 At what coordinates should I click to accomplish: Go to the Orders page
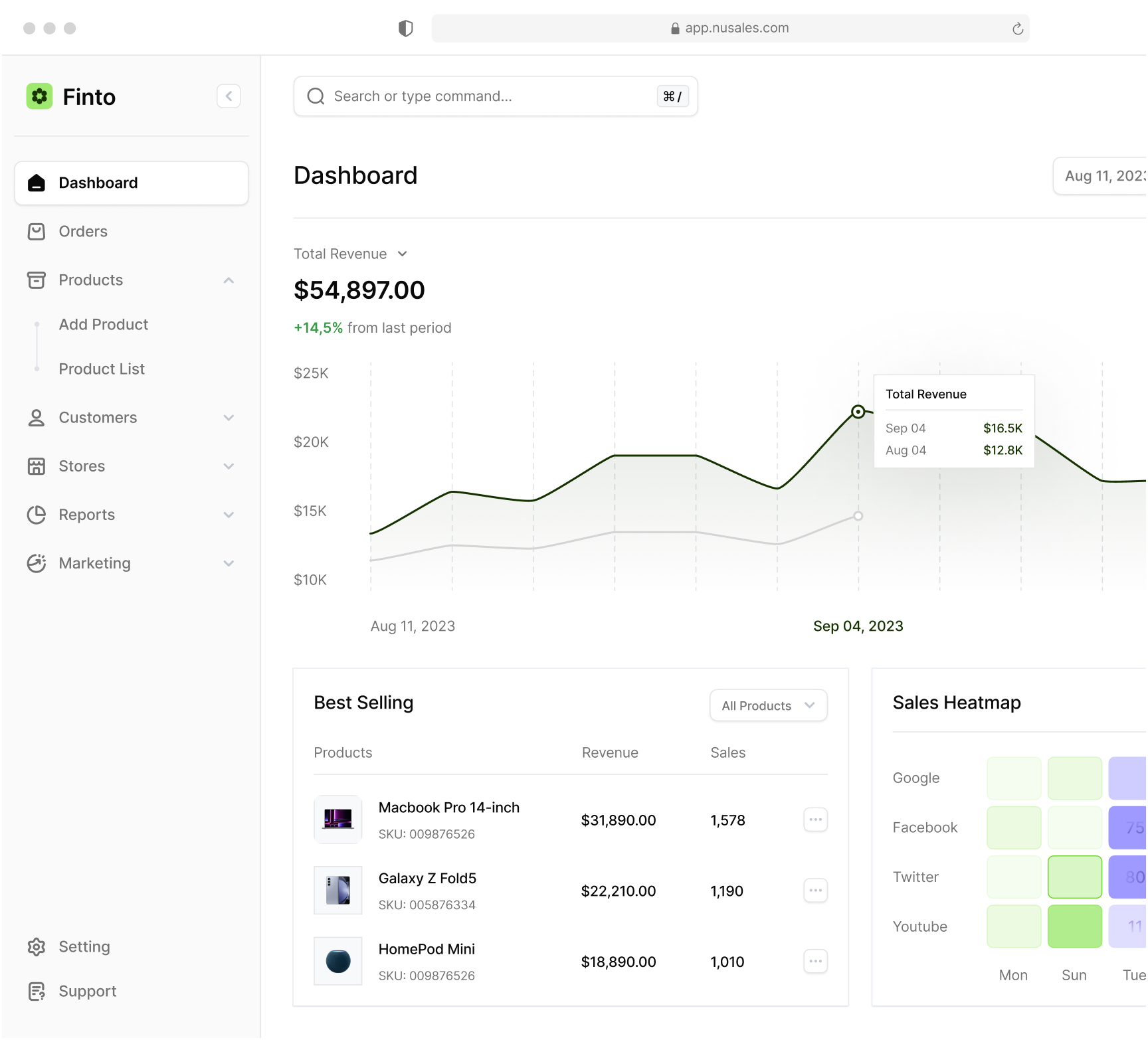tap(83, 231)
